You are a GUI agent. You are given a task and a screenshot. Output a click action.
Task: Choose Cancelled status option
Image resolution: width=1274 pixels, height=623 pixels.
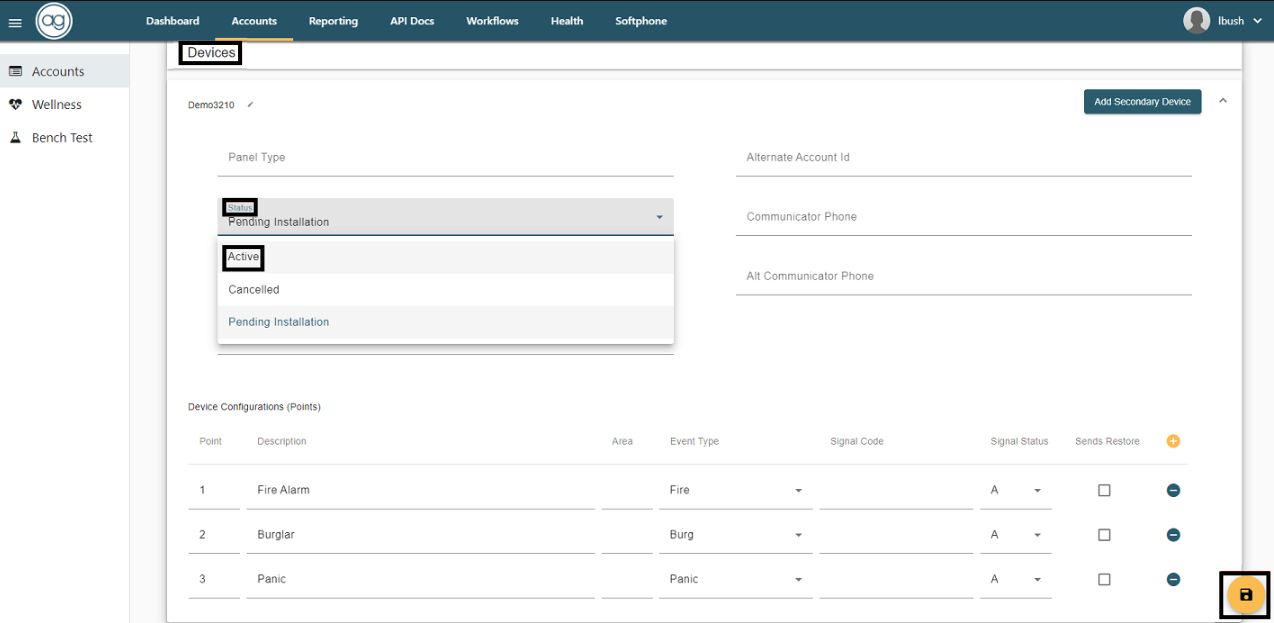point(254,290)
